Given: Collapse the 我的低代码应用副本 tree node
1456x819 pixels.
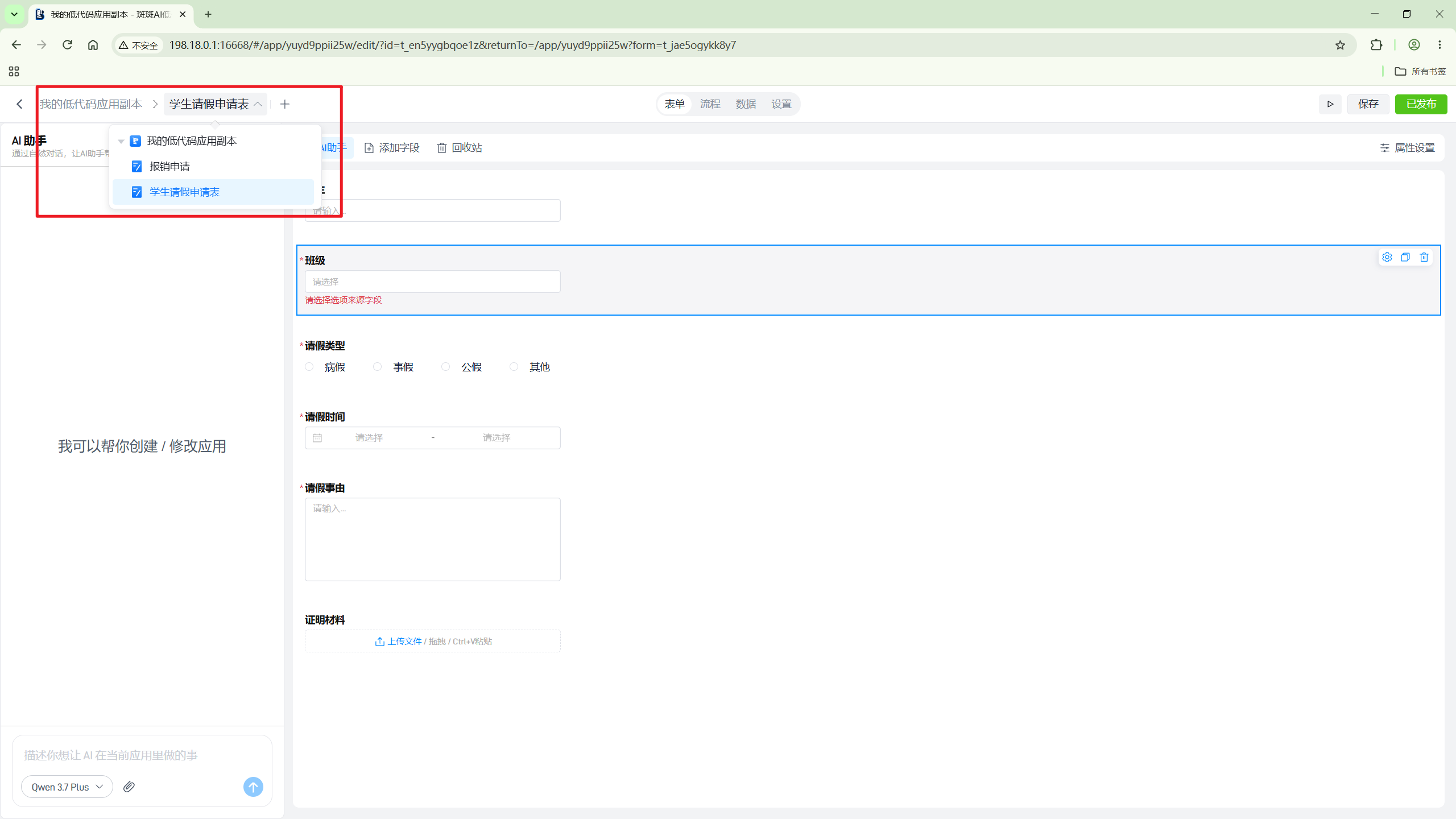Looking at the screenshot, I should pos(121,141).
